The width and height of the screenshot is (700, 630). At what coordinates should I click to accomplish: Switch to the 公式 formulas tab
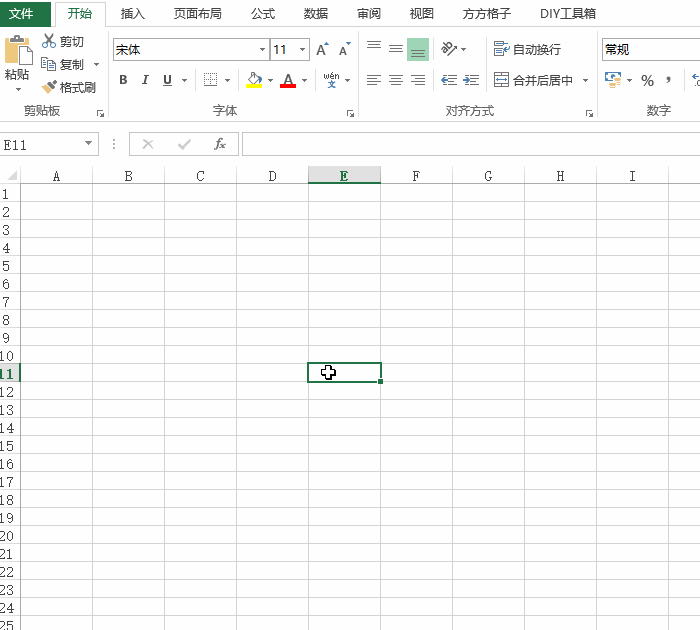[x=263, y=13]
